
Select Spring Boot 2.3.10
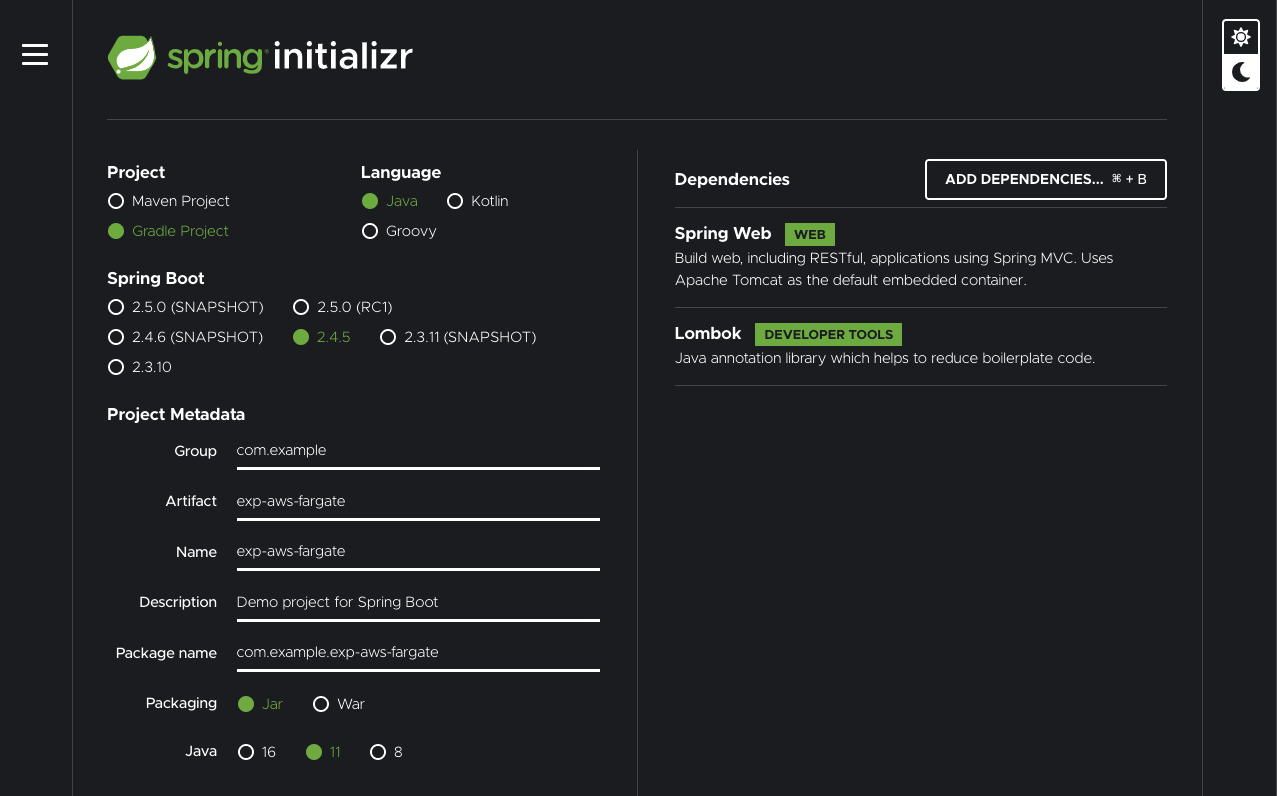coord(140,367)
